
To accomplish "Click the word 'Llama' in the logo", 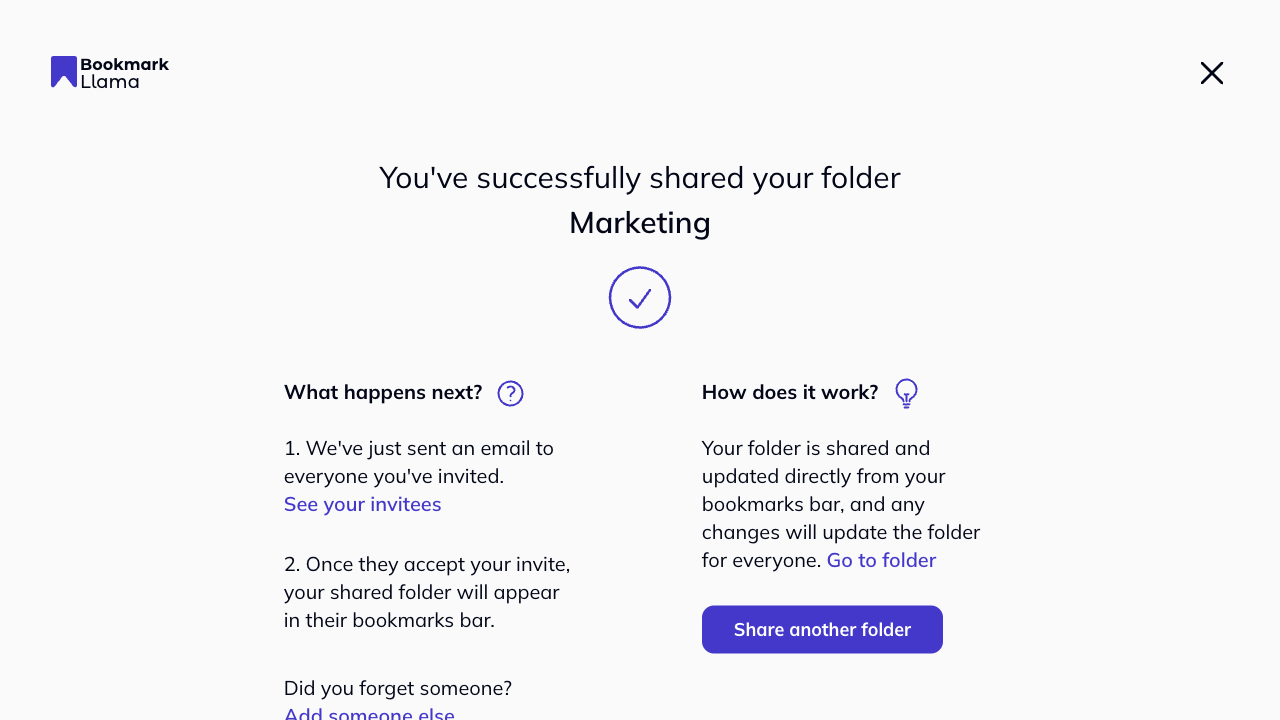I will click(x=110, y=81).
